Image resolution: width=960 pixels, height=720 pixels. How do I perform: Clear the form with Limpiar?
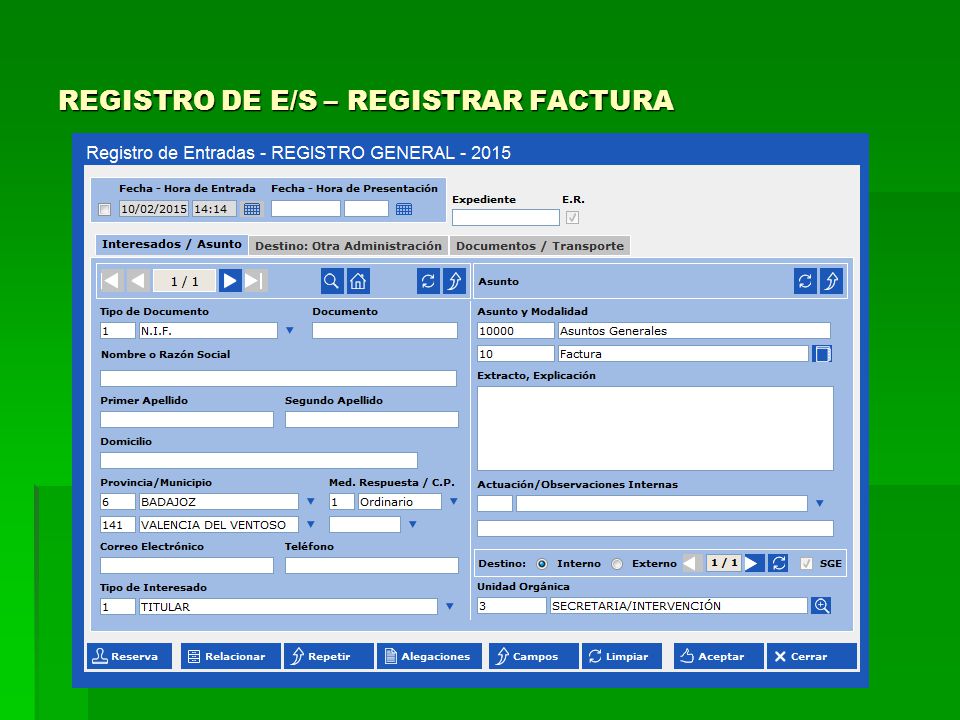(622, 656)
